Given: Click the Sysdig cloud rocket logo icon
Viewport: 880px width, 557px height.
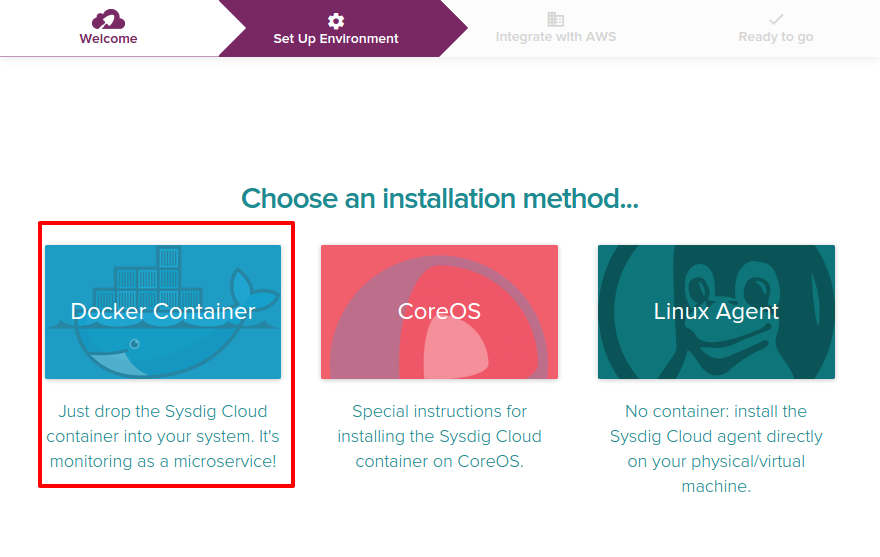Looking at the screenshot, I should 108,19.
